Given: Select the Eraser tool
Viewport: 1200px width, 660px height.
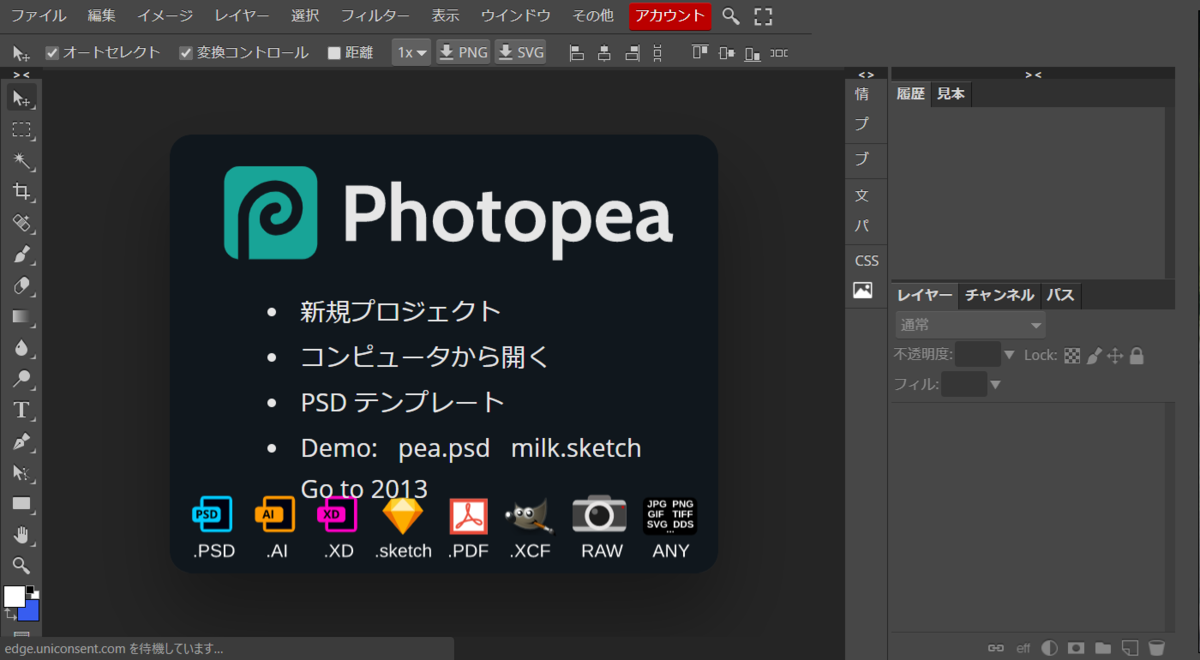Looking at the screenshot, I should pos(21,286).
